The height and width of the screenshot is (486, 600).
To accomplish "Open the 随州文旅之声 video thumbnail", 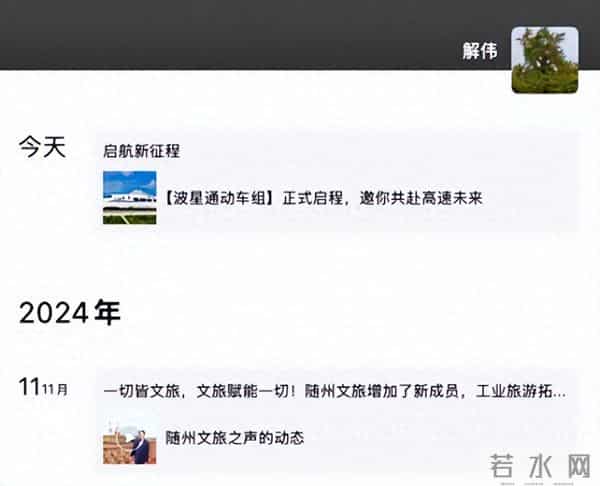I will pyautogui.click(x=130, y=443).
